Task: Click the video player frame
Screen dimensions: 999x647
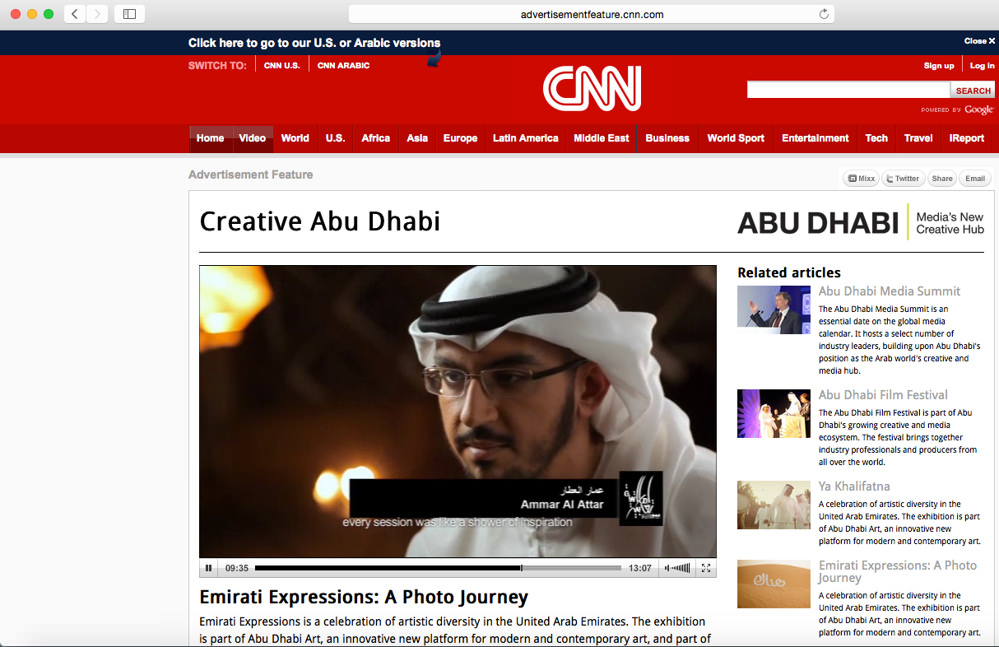Action: (457, 411)
